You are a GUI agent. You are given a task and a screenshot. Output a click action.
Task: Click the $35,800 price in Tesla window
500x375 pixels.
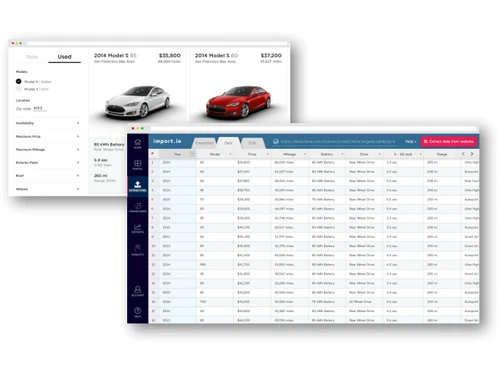click(170, 55)
